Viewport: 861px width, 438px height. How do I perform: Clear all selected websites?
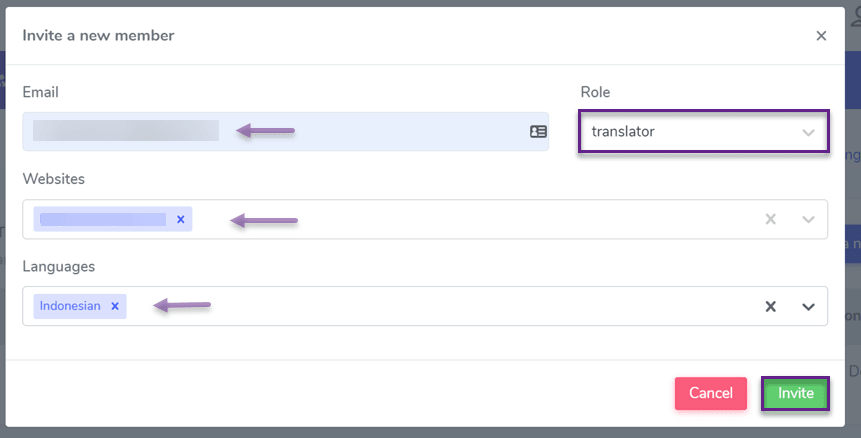click(x=770, y=219)
